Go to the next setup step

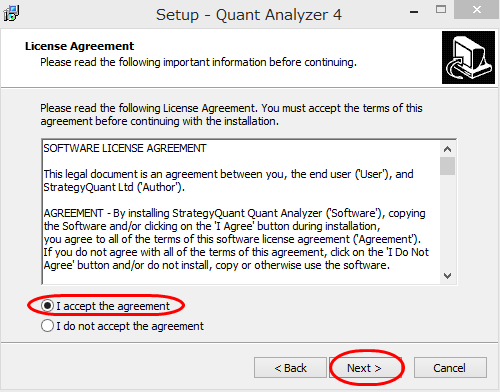(x=365, y=368)
